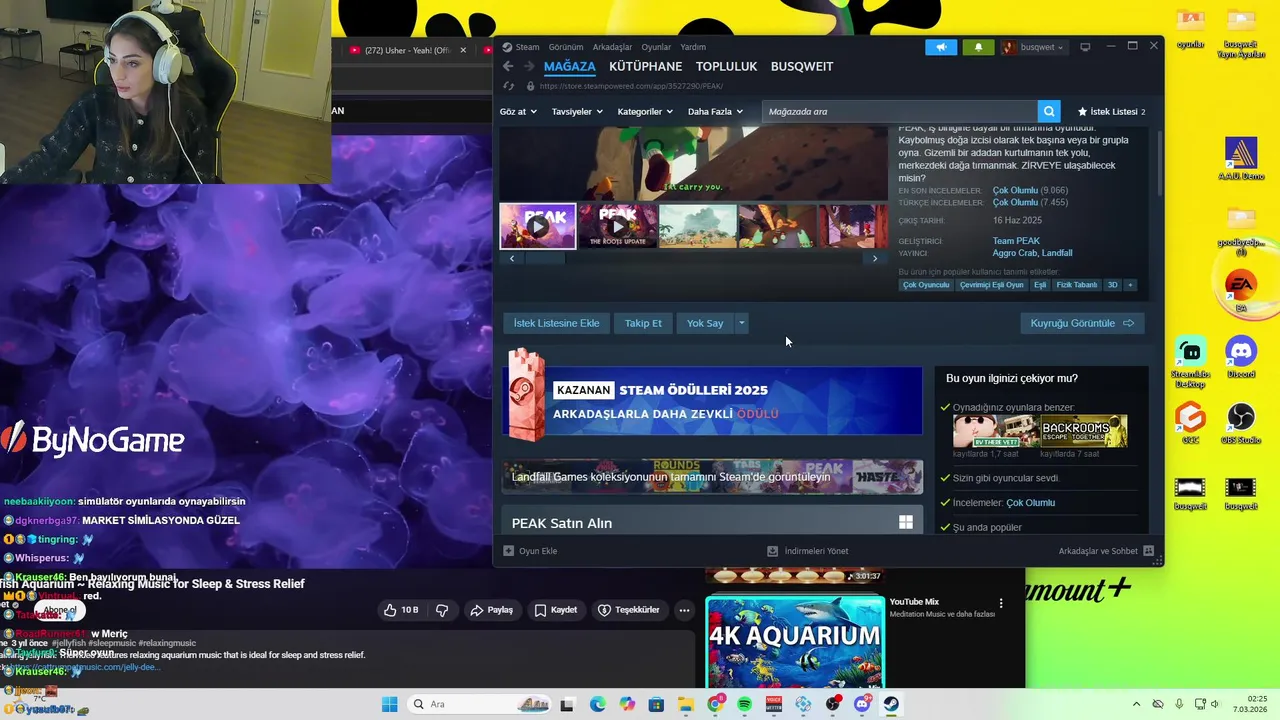The height and width of the screenshot is (720, 1280).
Task: Dislike the YouTube video
Action: tap(442, 610)
